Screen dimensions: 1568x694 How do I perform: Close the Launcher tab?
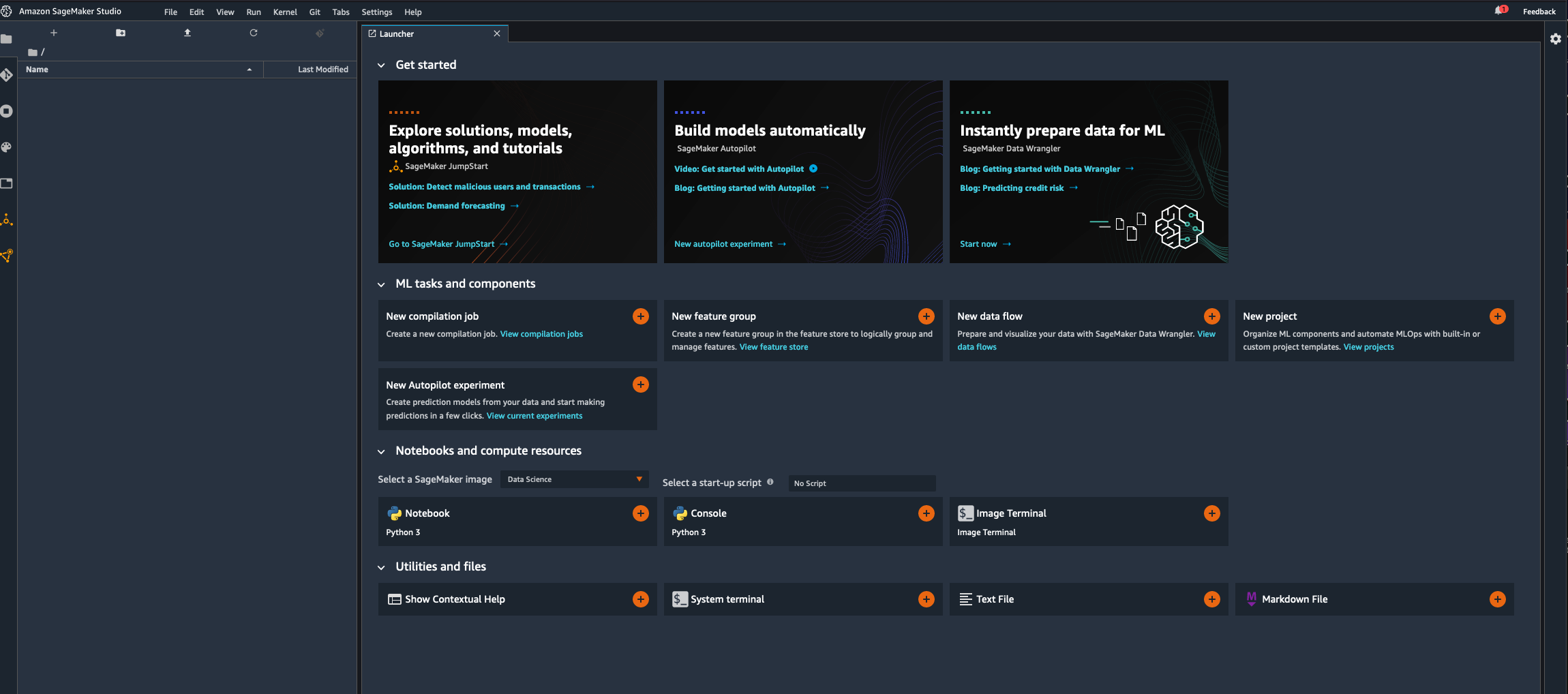click(497, 33)
